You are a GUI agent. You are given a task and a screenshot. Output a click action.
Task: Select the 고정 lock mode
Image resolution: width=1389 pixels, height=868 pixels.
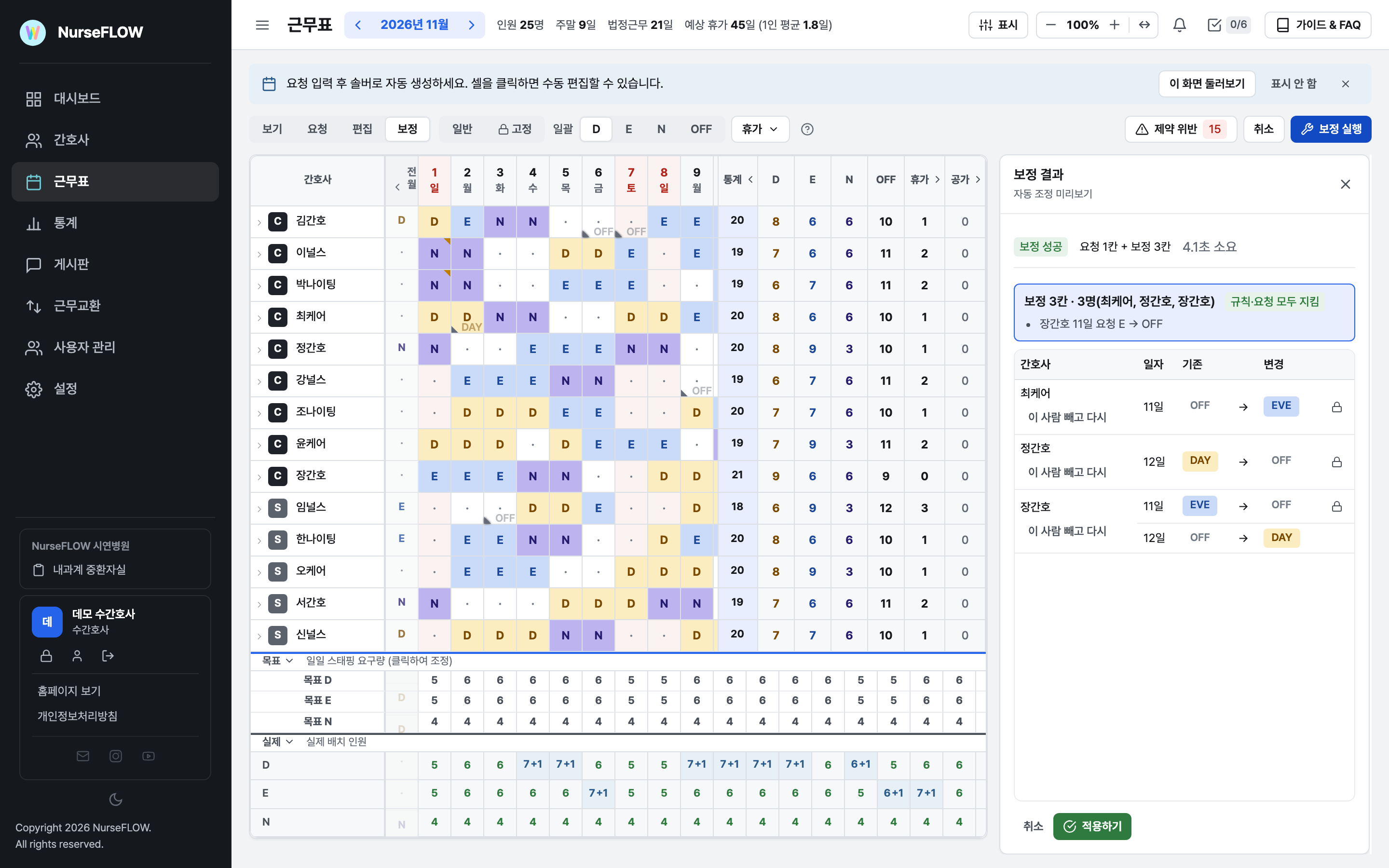[x=515, y=129]
